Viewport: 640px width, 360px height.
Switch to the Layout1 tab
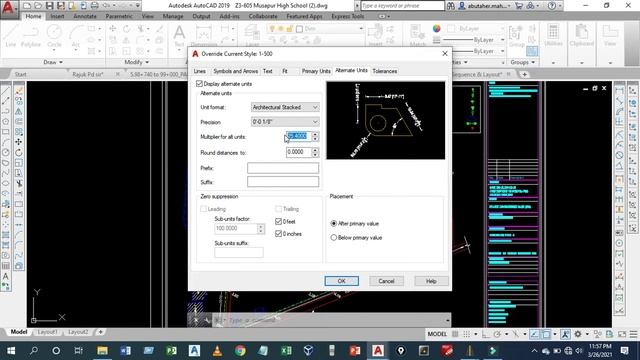[x=47, y=332]
